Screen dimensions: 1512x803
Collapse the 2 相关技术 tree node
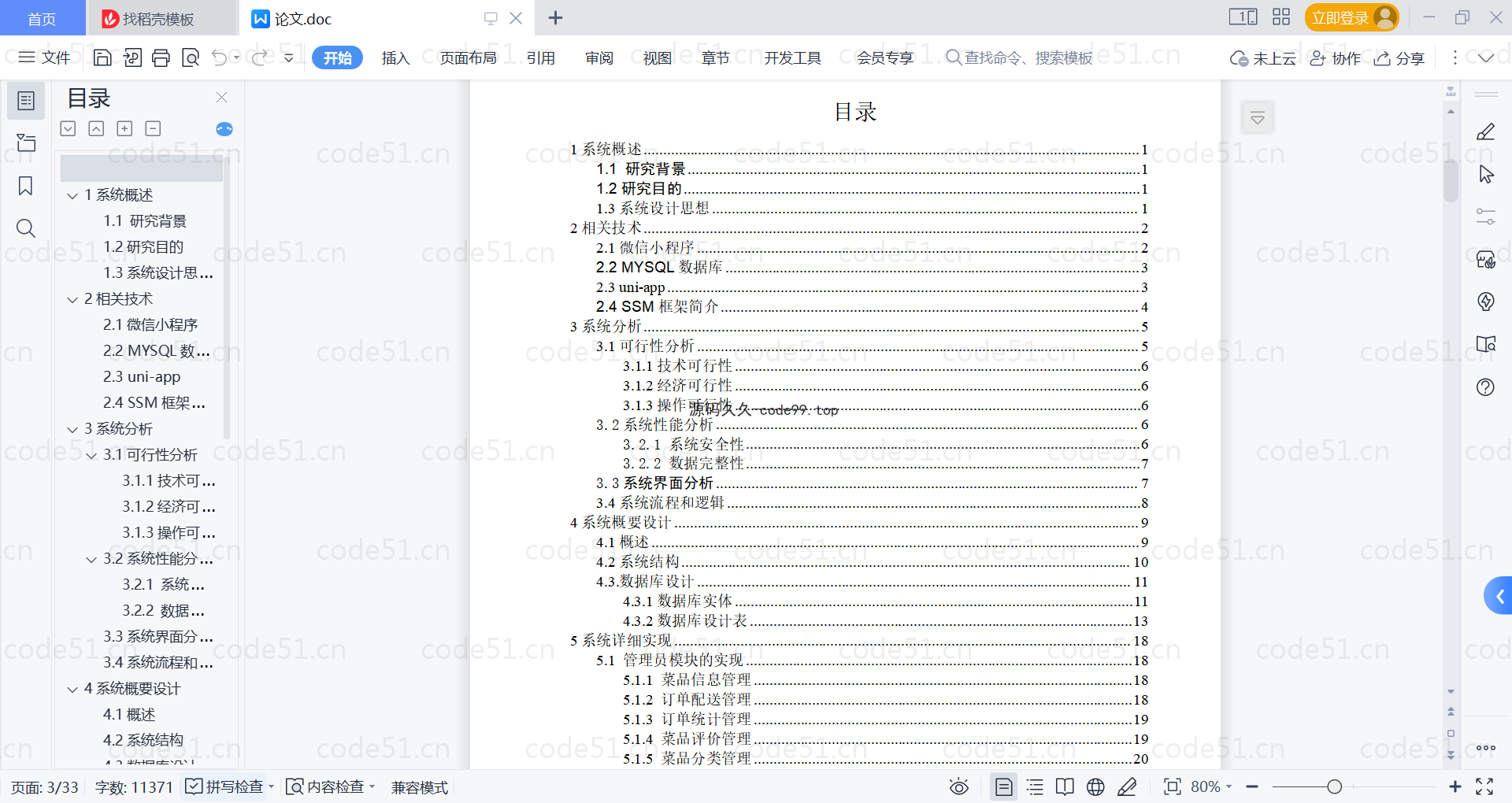[72, 299]
